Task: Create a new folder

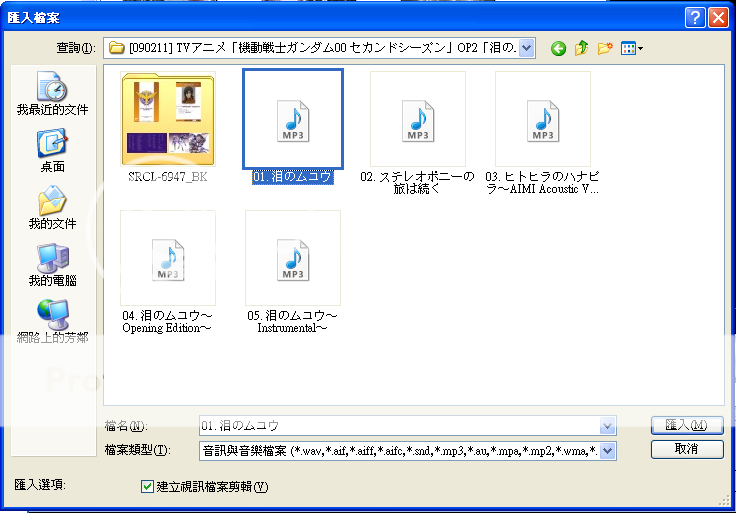Action: (604, 48)
